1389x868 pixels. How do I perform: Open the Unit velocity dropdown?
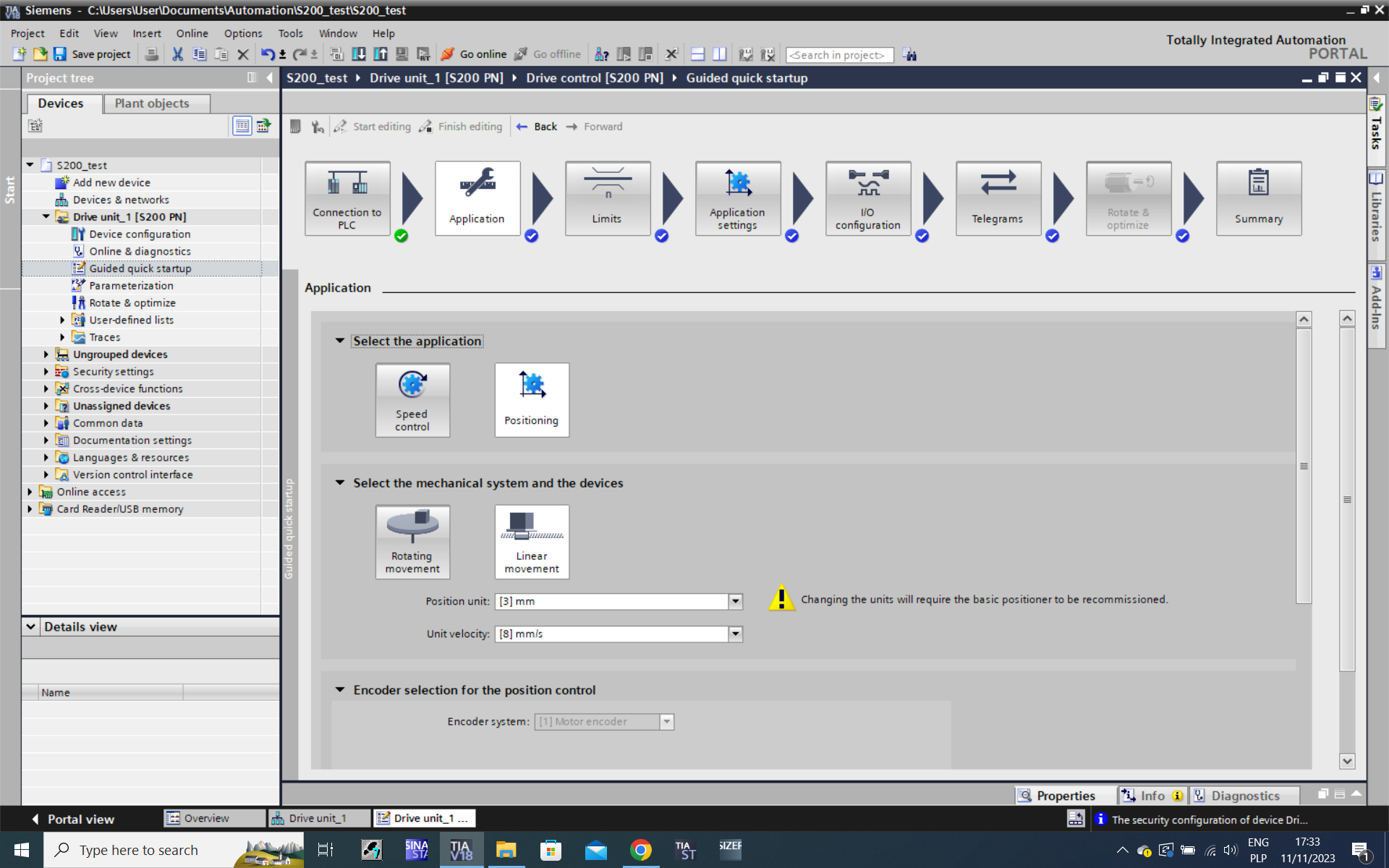(735, 634)
